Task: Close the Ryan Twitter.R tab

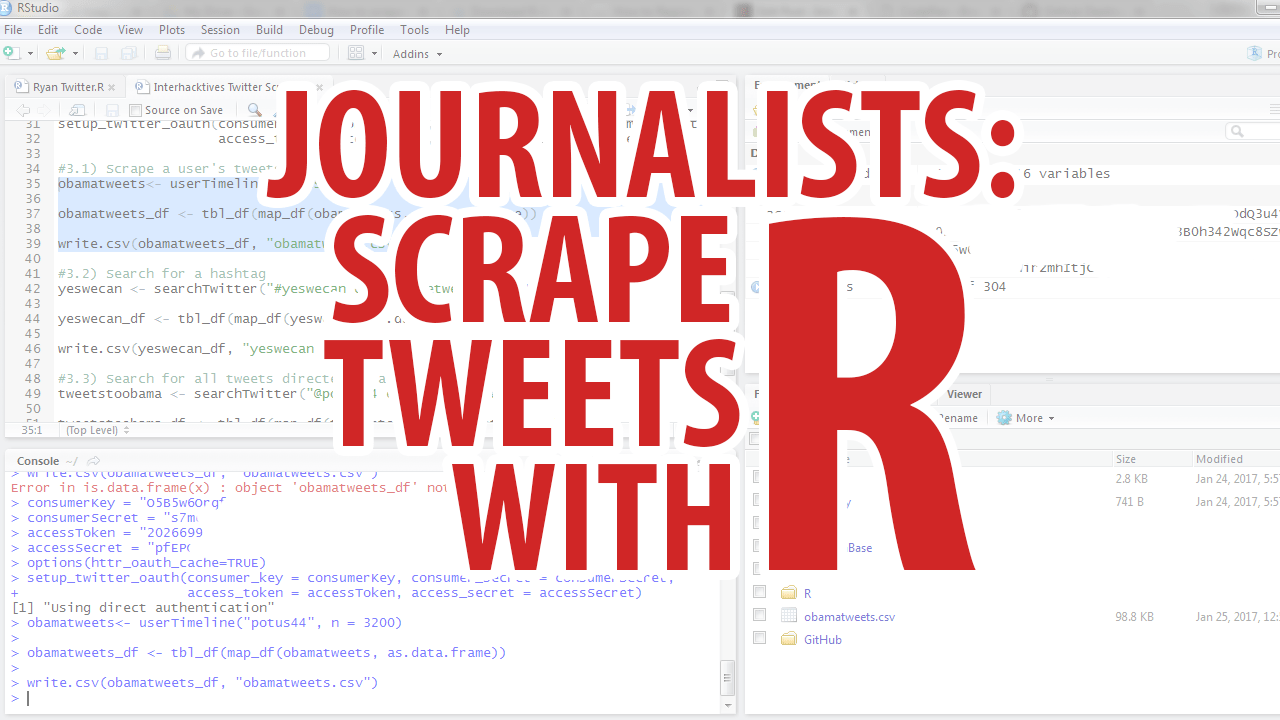Action: (x=112, y=87)
